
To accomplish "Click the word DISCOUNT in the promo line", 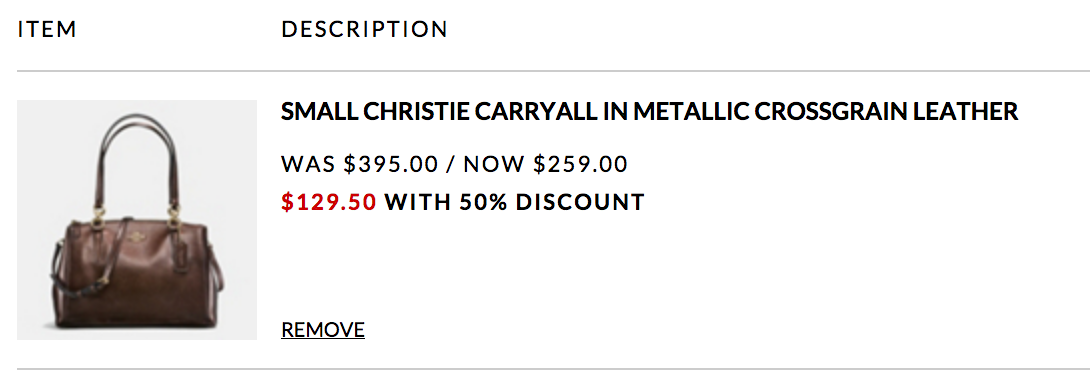I will tap(580, 202).
